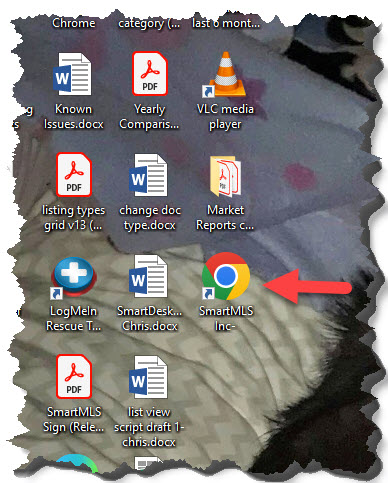
Task: Select the Known Issues.docx Word icon
Action: pyautogui.click(x=72, y=74)
